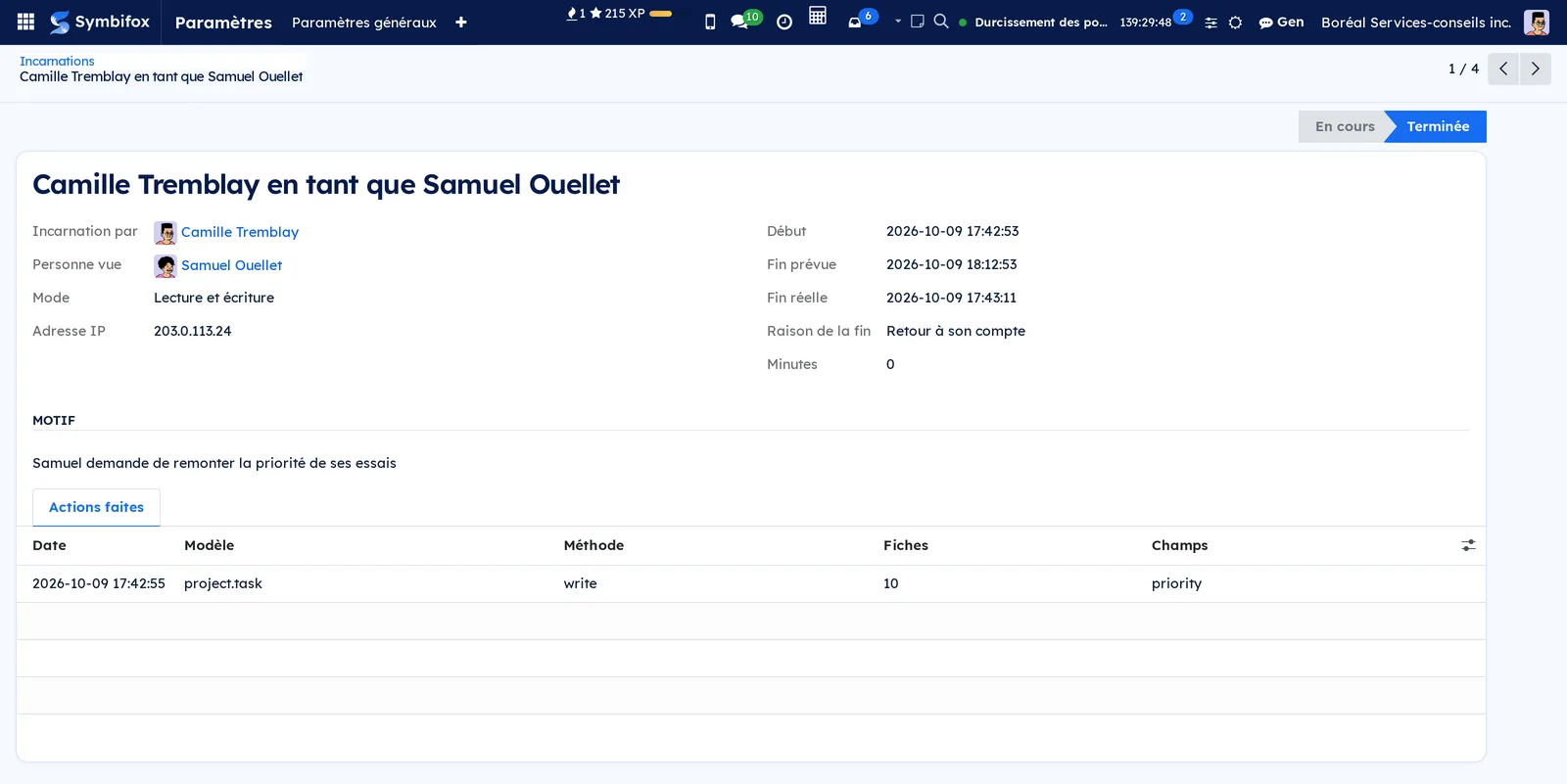Sort the table by Modèle column
Screen dimensions: 1567x784
pos(209,545)
